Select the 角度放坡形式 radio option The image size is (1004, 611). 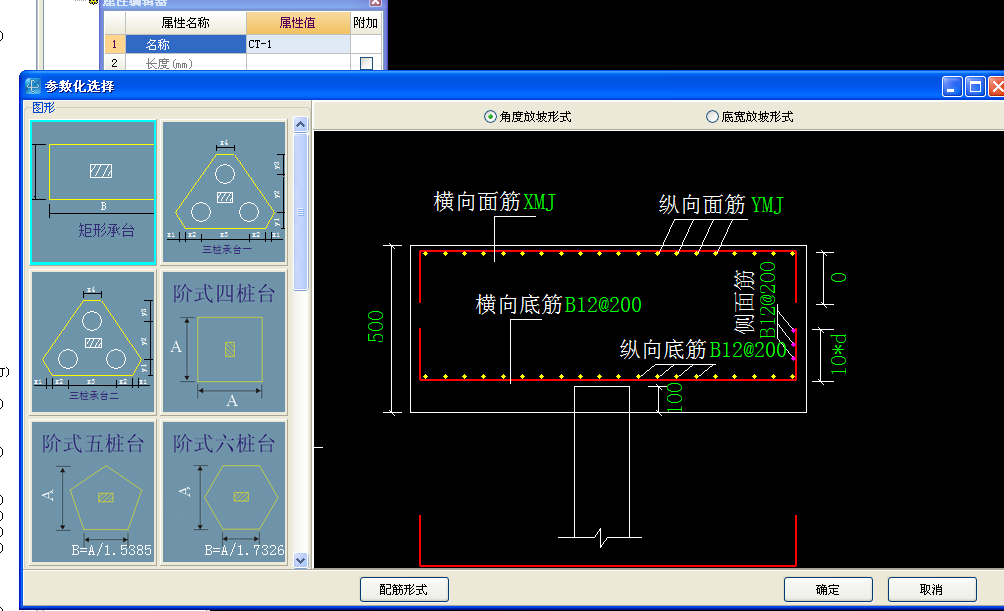[x=528, y=117]
